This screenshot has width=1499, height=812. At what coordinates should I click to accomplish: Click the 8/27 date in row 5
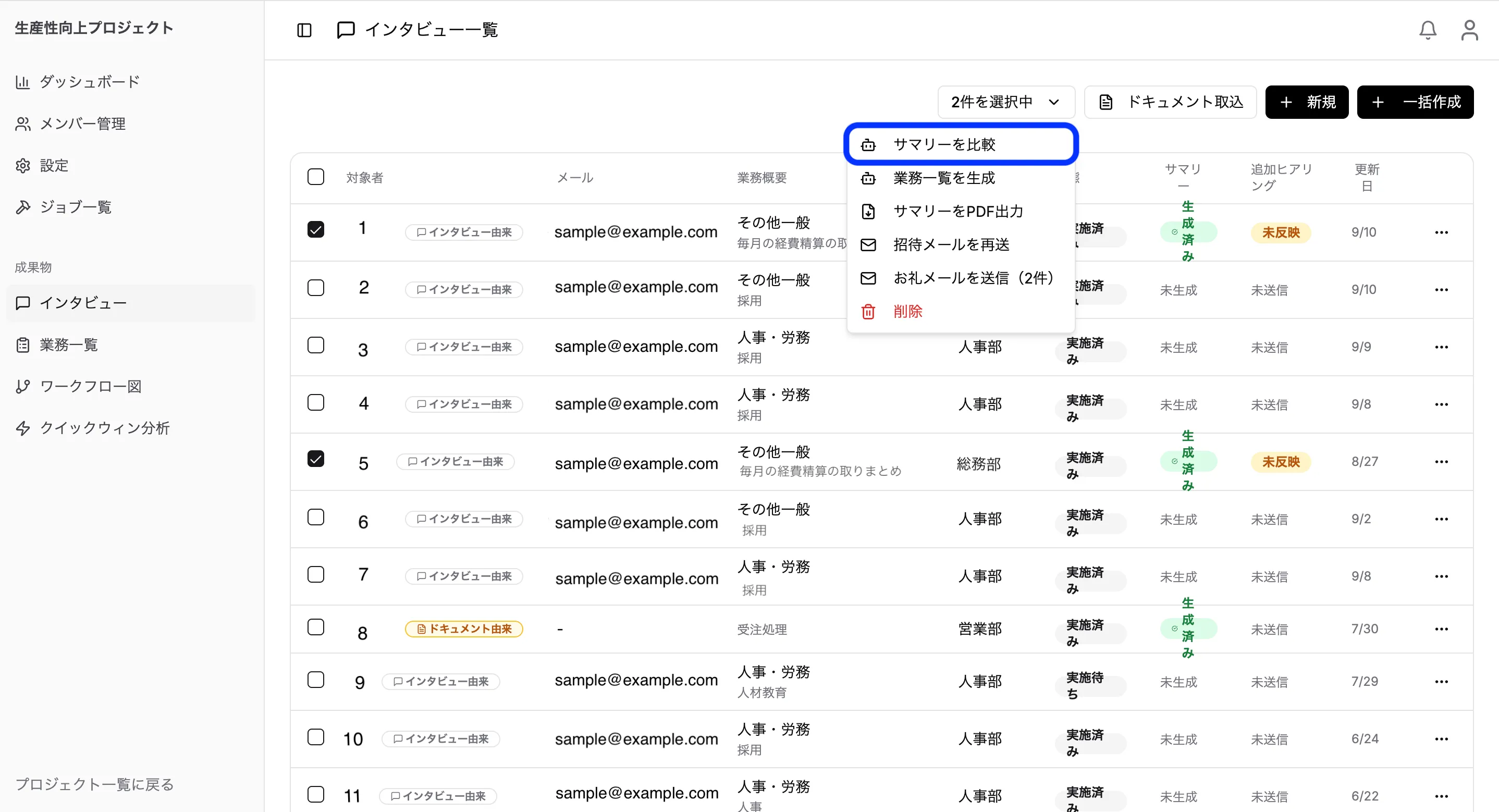1364,462
